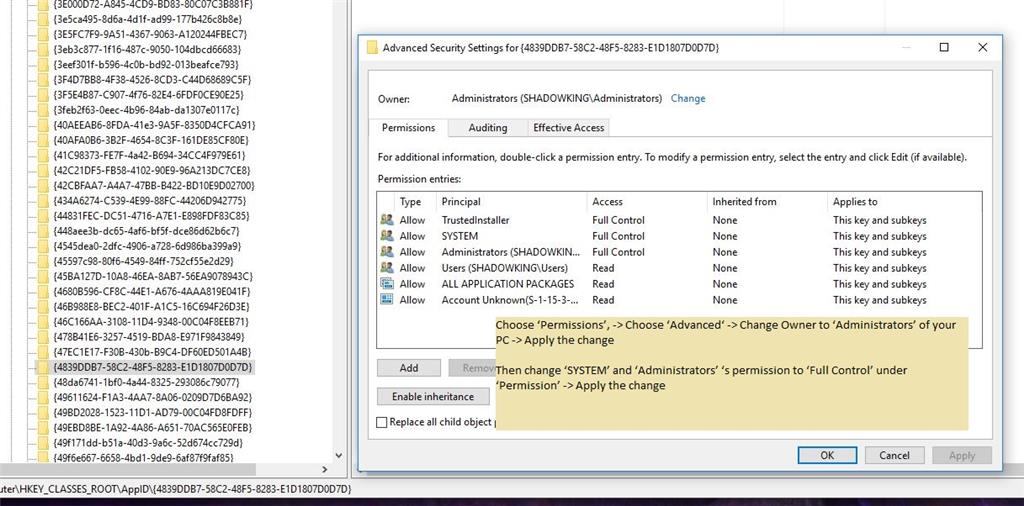Viewport: 1024px width, 506px height.
Task: Click folder icon in Advanced Security Settings title
Action: pos(372,48)
